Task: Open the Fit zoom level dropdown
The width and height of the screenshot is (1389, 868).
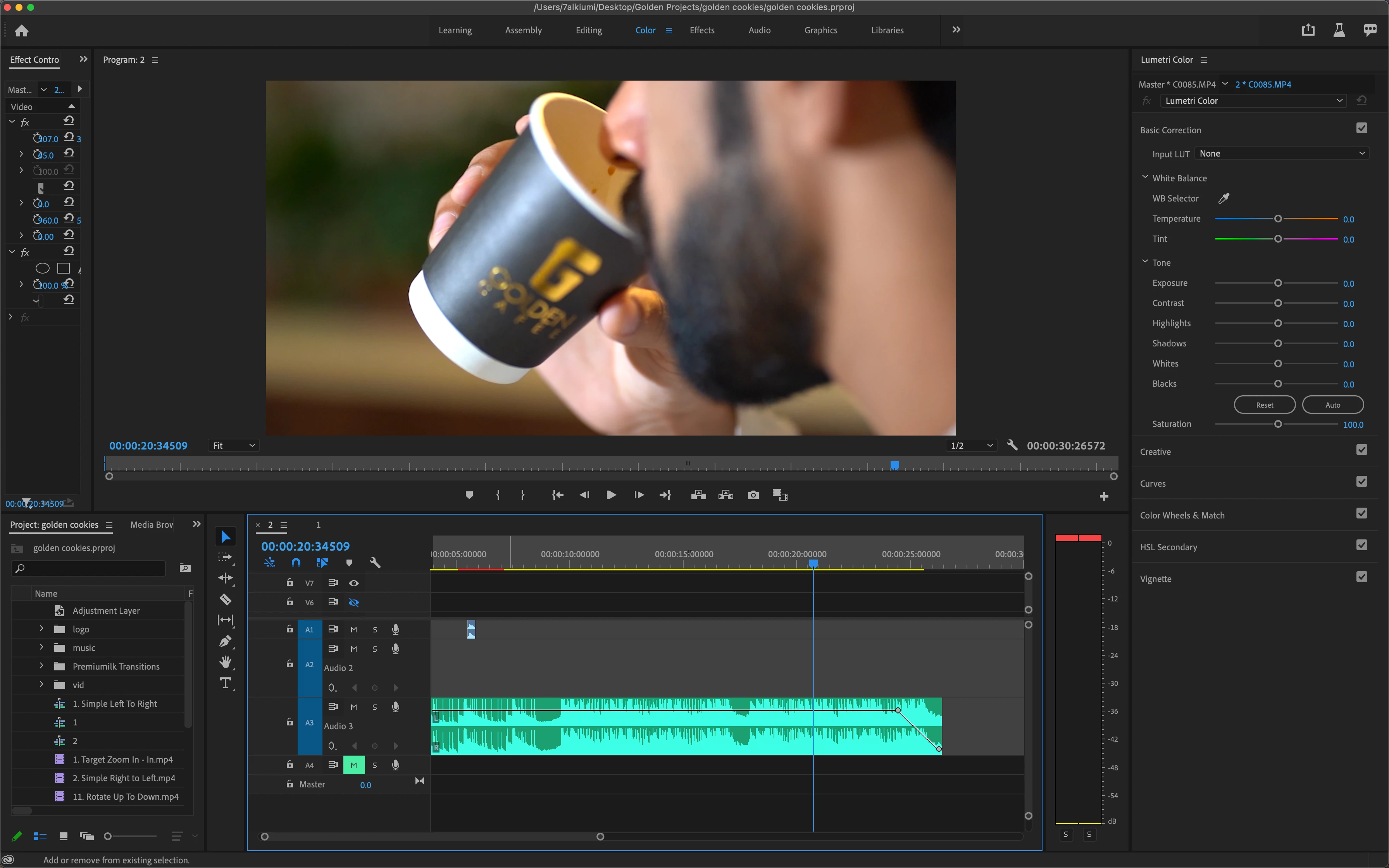Action: point(233,446)
